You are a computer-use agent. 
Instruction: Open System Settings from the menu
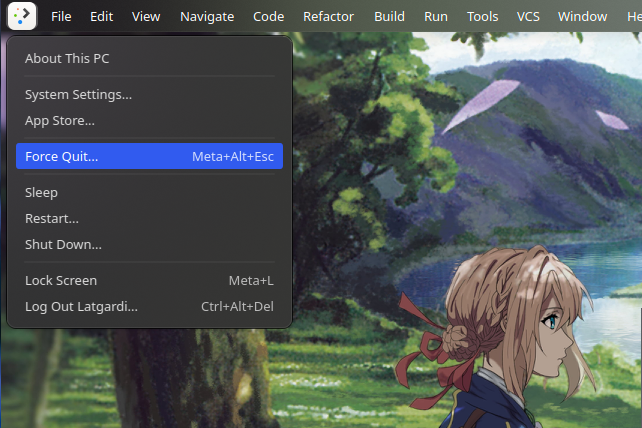[149, 95]
